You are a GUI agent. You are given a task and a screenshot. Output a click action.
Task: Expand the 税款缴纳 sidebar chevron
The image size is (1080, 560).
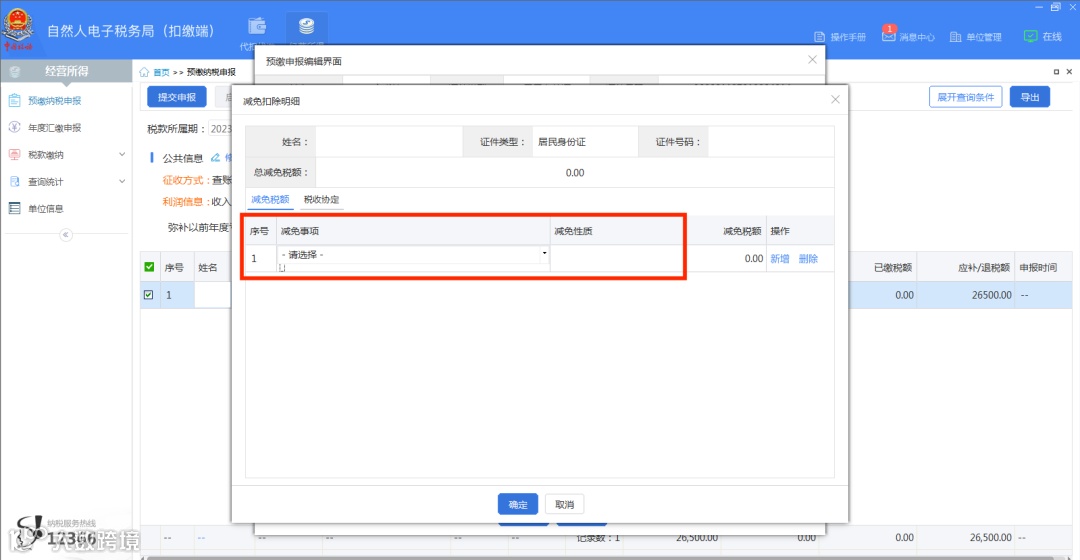pyautogui.click(x=122, y=154)
